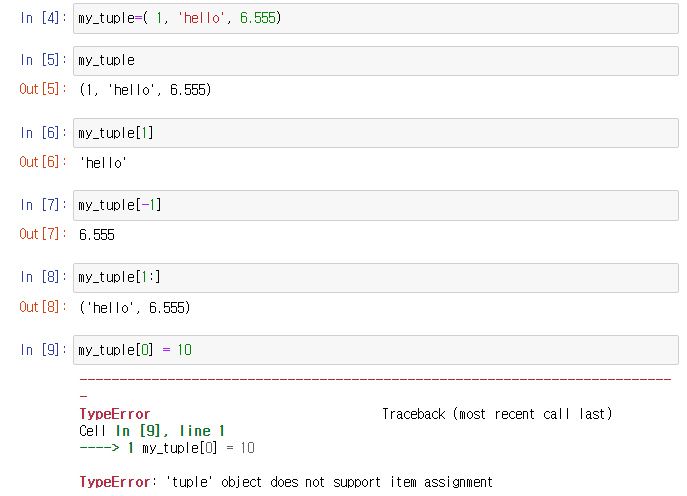The height and width of the screenshot is (496, 687).
Task: Click the In [7]: prompt label
Action: (43, 205)
